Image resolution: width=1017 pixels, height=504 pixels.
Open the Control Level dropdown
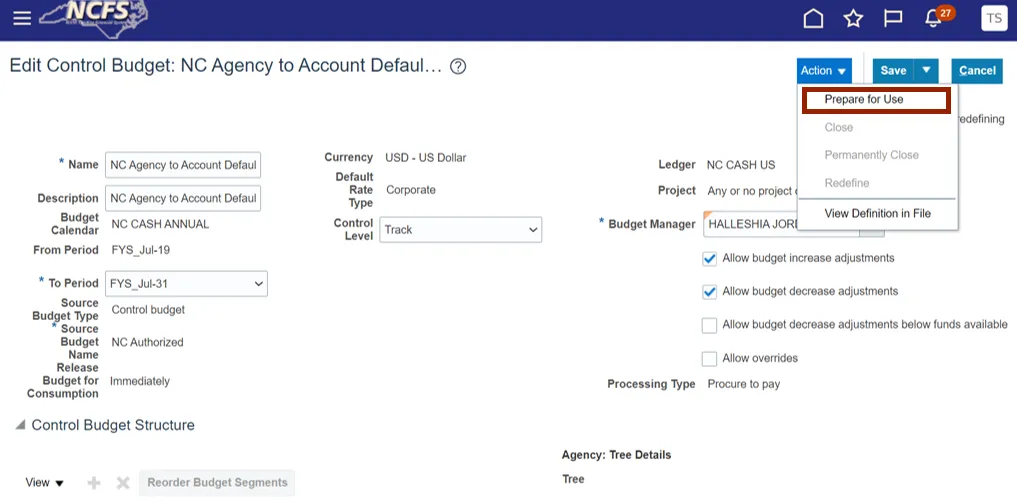point(461,230)
